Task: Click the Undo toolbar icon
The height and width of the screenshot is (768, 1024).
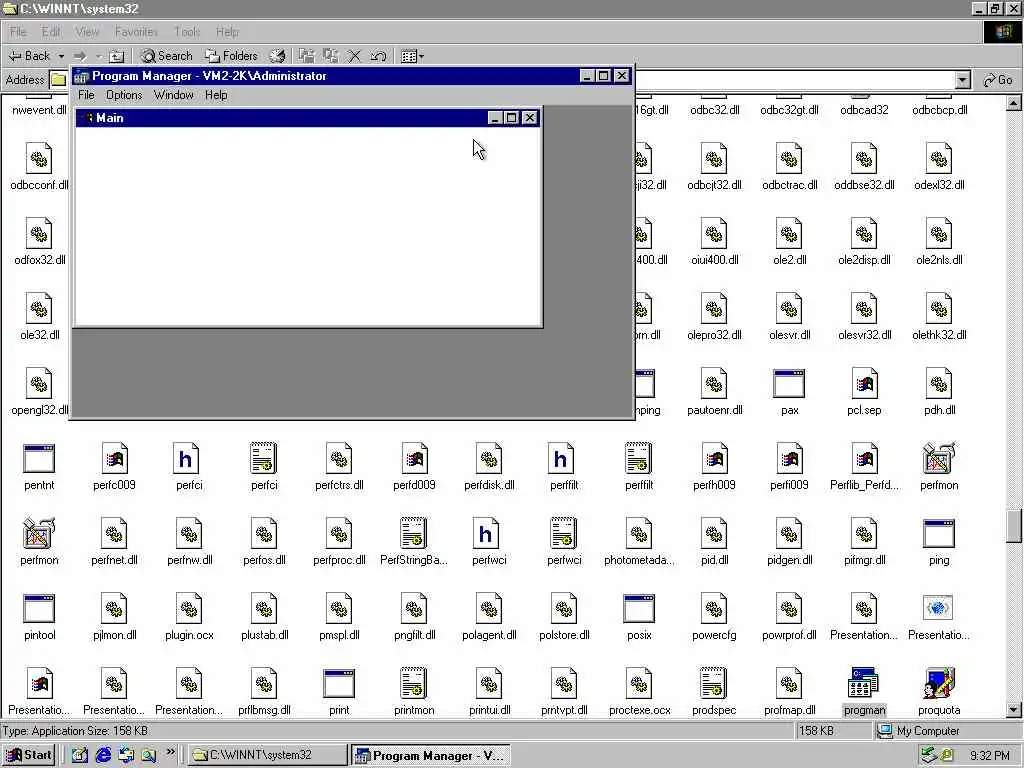Action: (x=378, y=56)
